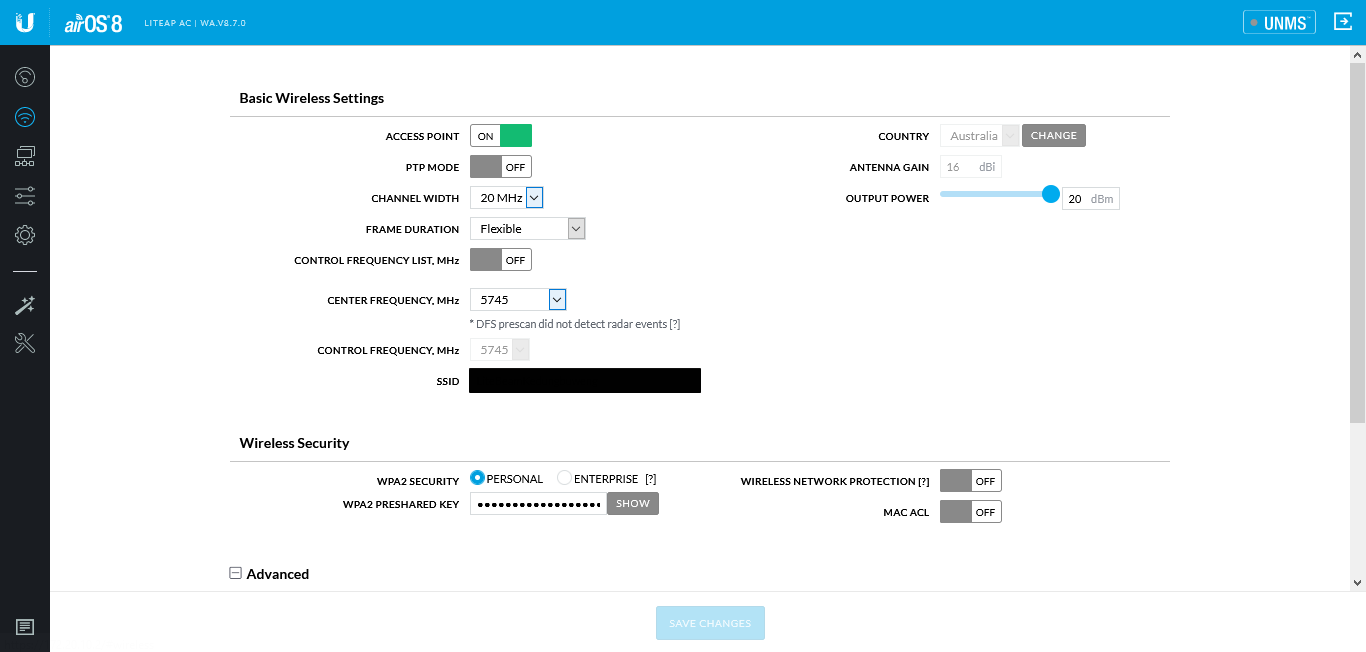The height and width of the screenshot is (652, 1366).
Task: Enable the PTP Mode toggle
Action: 501,167
